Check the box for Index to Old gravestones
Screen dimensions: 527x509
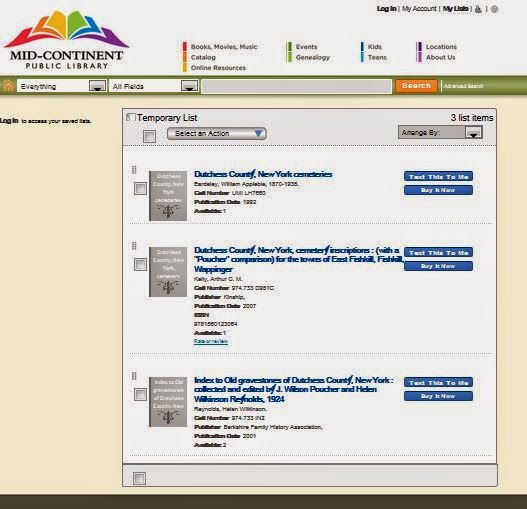click(140, 394)
